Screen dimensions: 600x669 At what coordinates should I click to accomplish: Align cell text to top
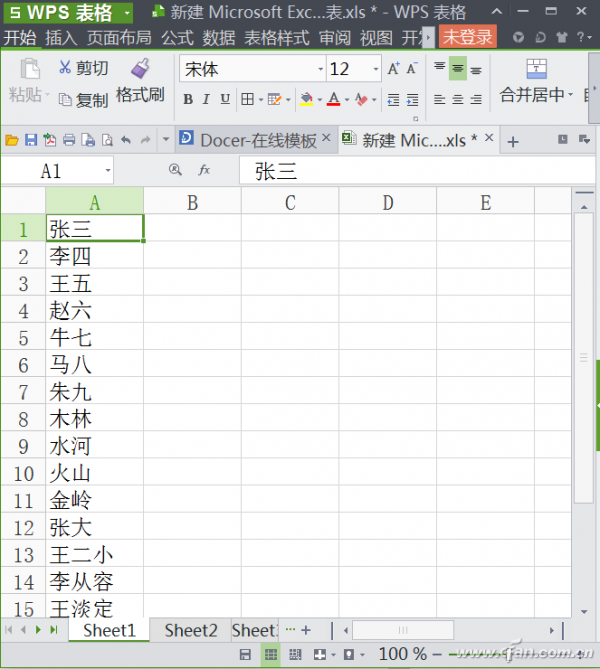tap(440, 67)
